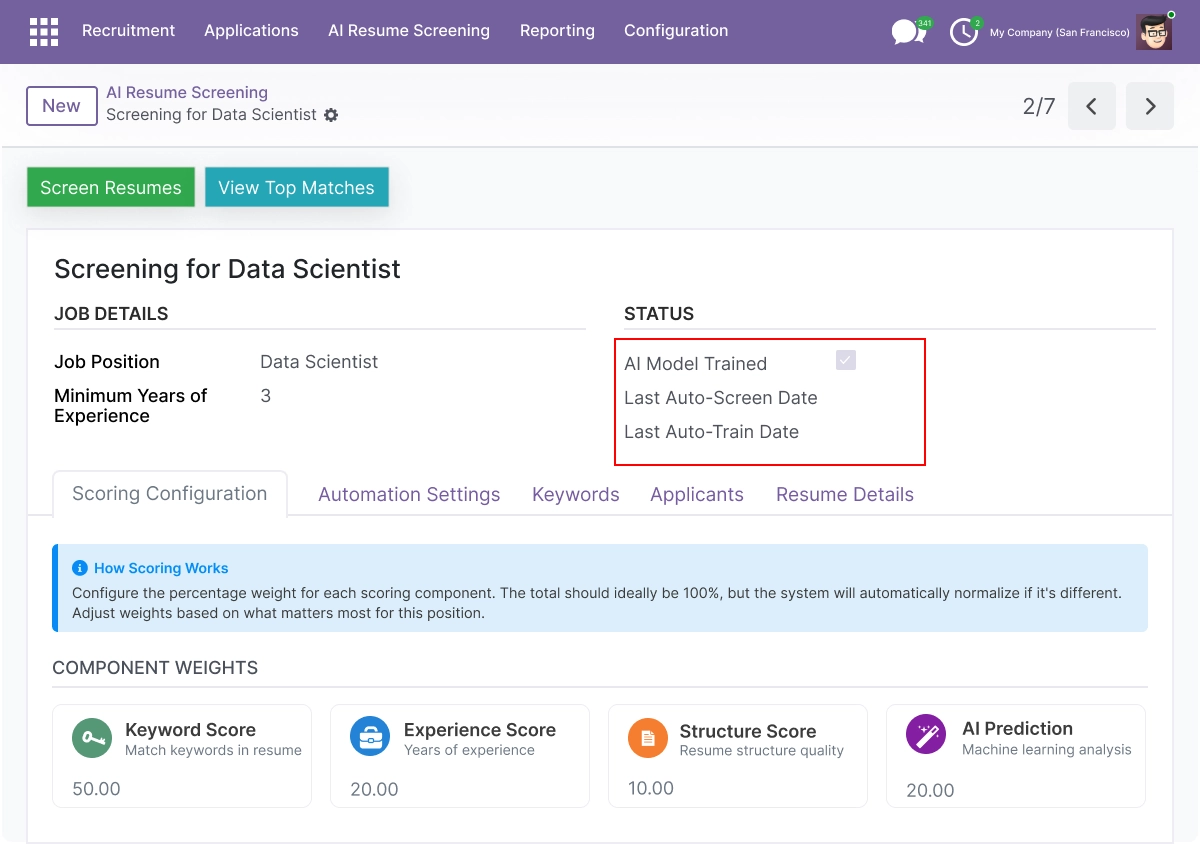This screenshot has width=1200, height=844.
Task: Click the Structure Score document icon
Action: [648, 739]
